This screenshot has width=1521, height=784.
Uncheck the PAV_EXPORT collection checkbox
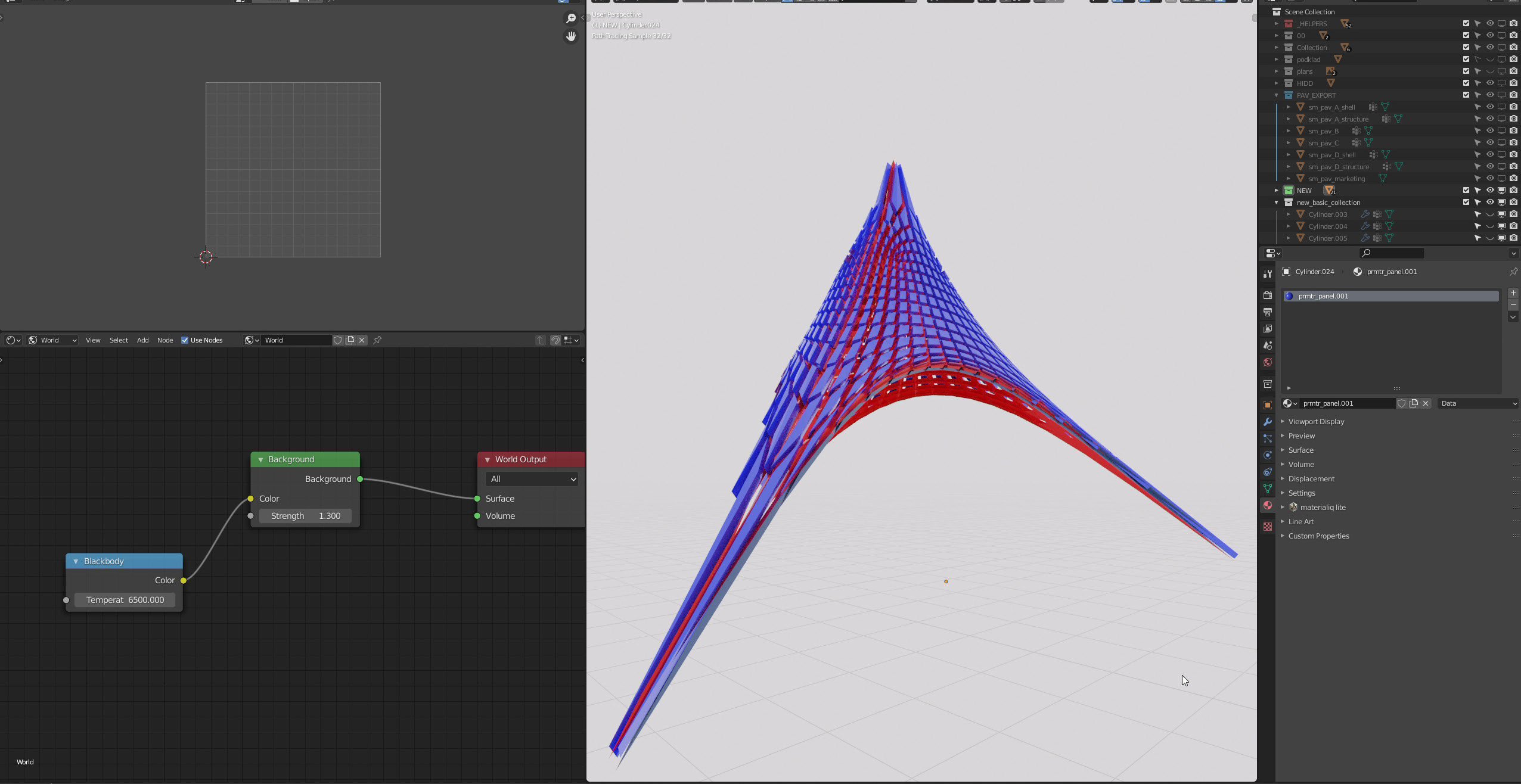coord(1466,95)
